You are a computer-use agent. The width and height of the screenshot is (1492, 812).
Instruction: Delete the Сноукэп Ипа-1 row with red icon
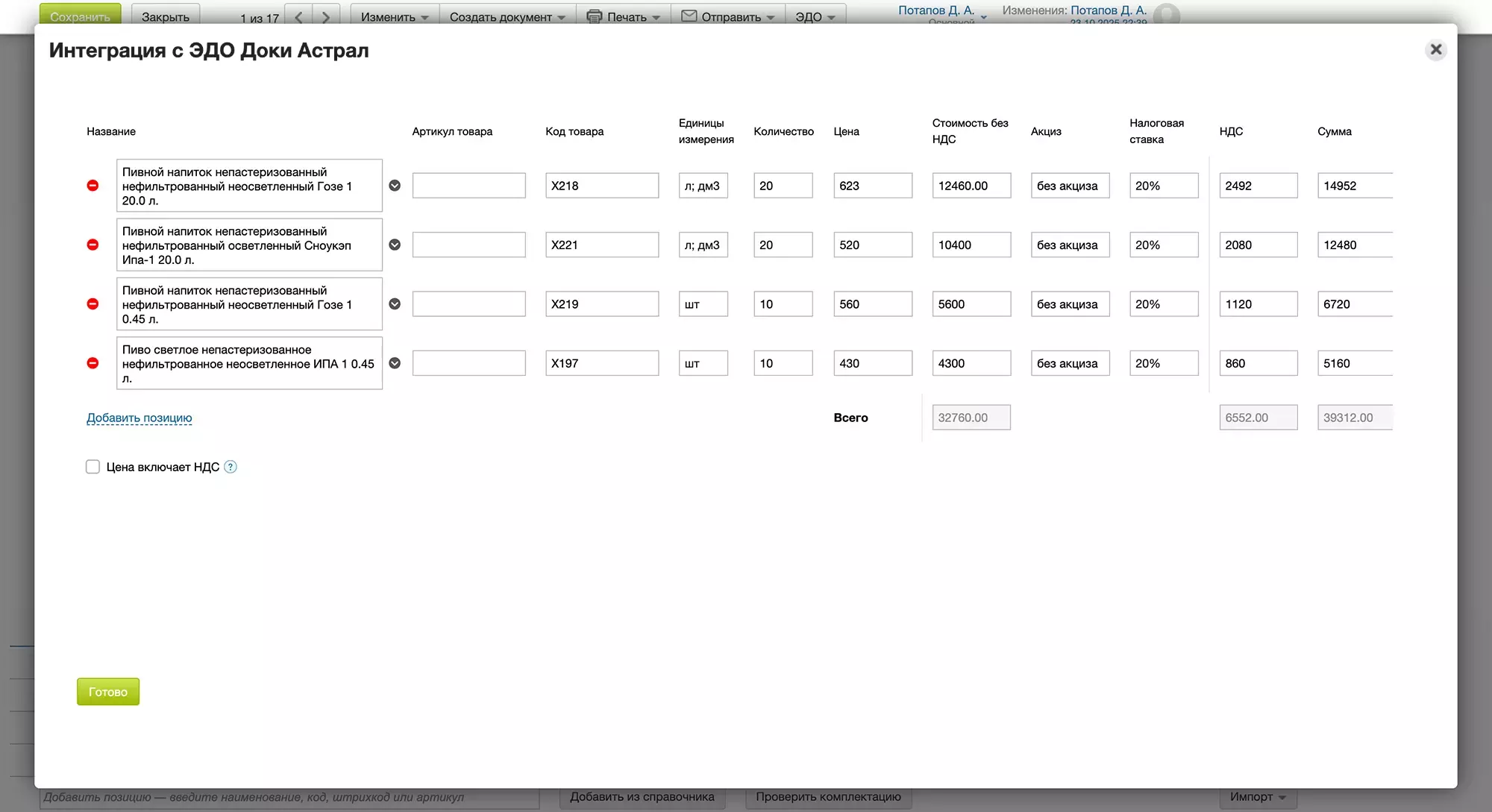[93, 245]
